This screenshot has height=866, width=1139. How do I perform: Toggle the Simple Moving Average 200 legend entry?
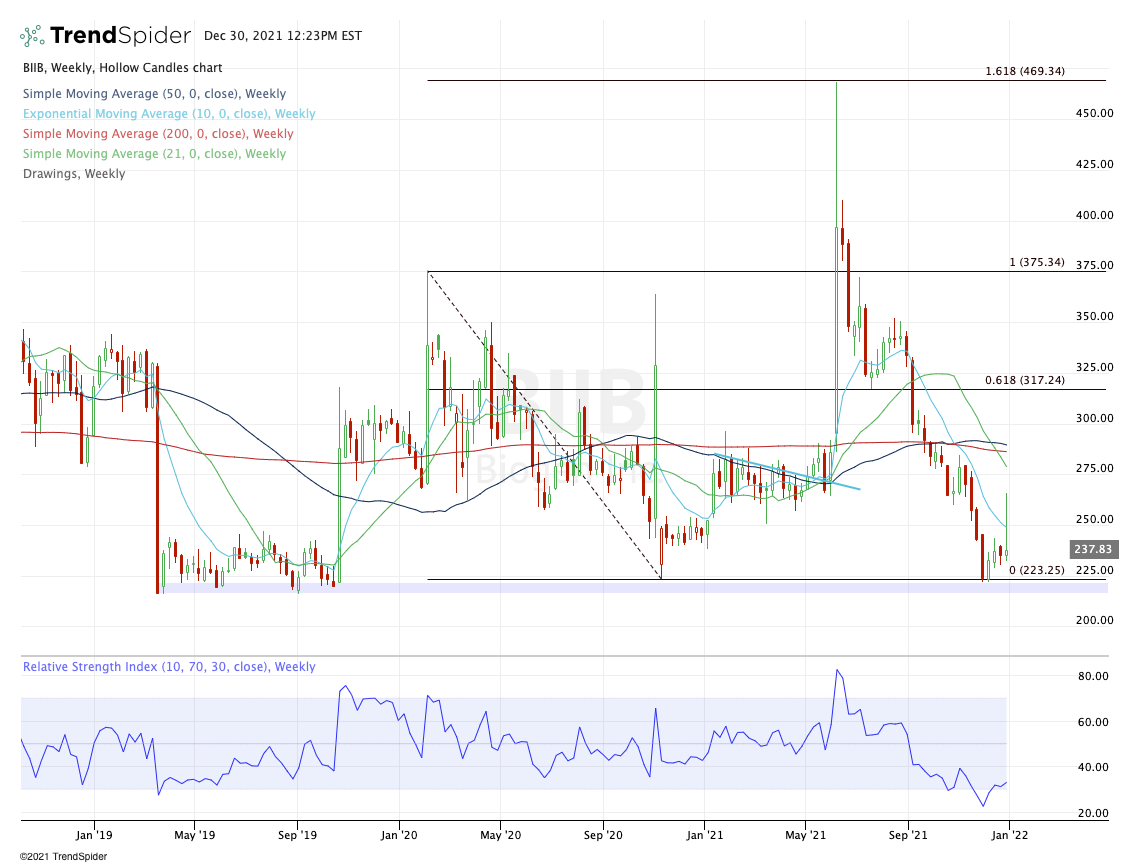coord(158,134)
